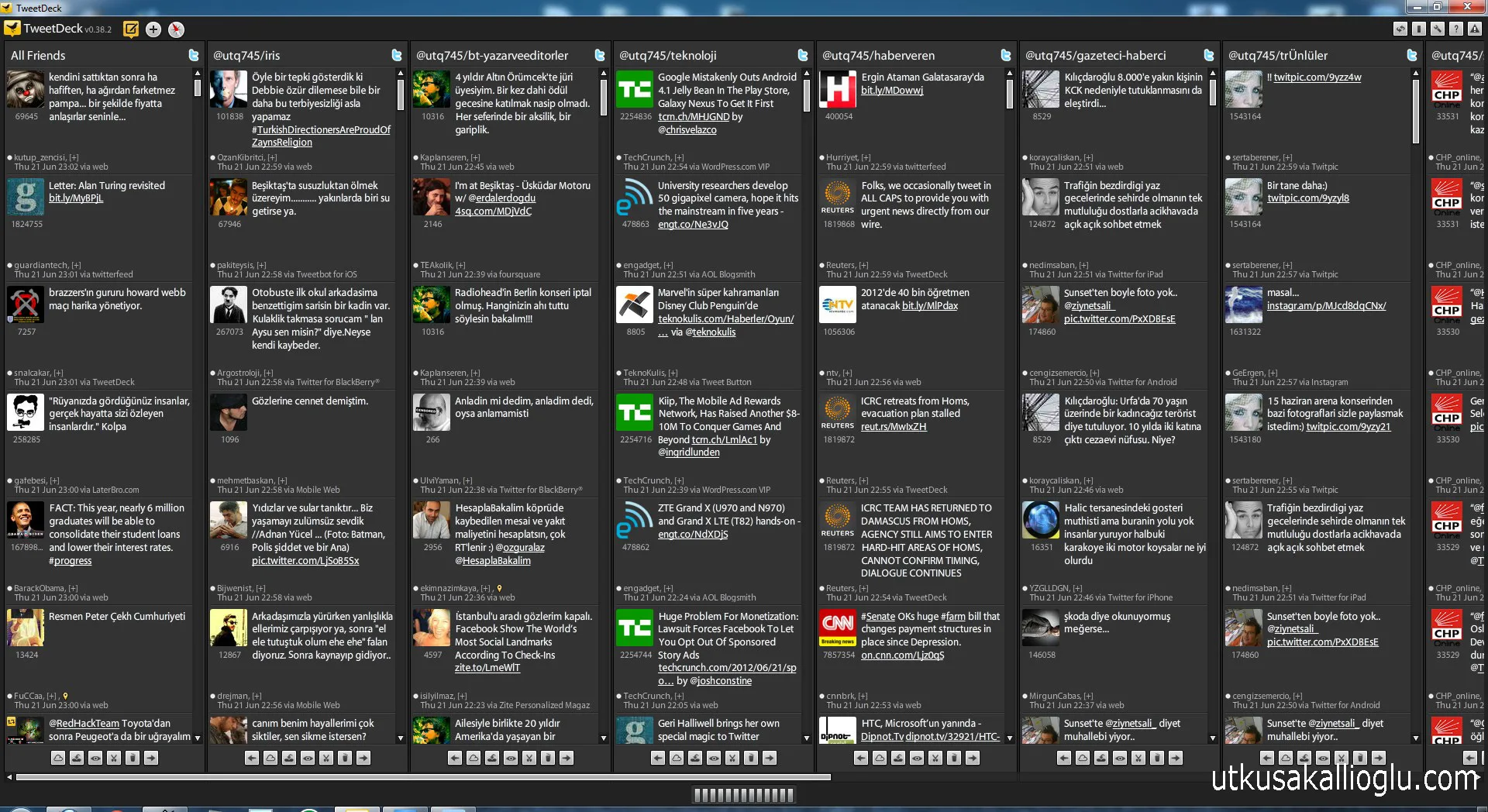Toggle eye icon under @utq745/gazeteci-haberci column

click(x=1120, y=758)
